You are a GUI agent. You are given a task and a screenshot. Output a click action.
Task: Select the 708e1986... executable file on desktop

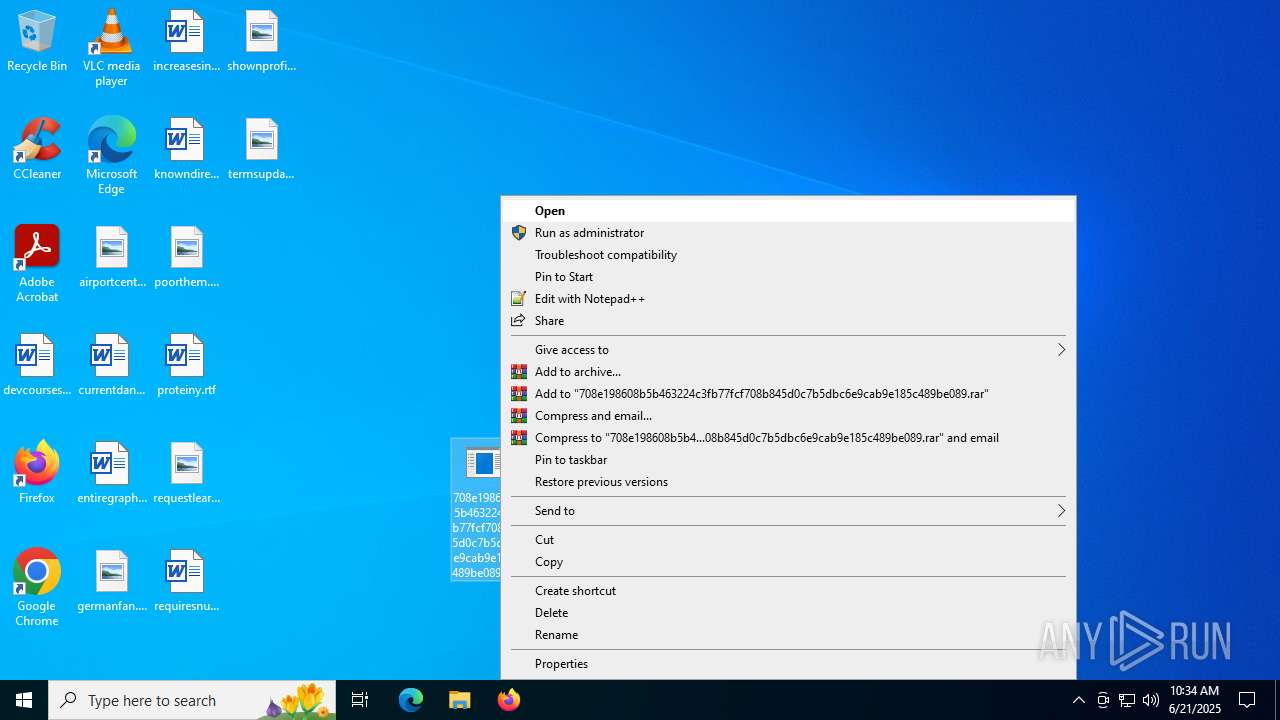(x=476, y=510)
